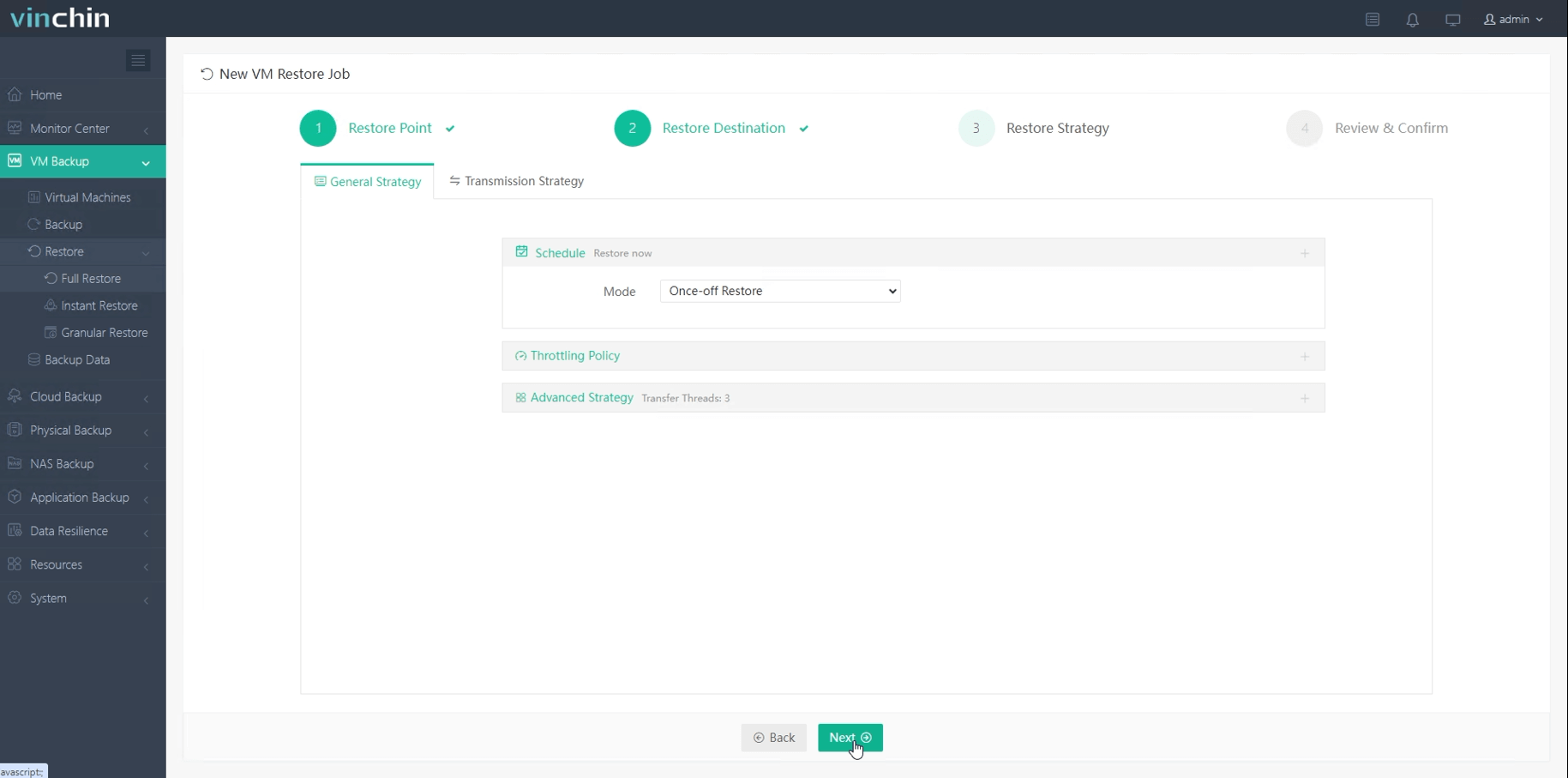Viewport: 1568px width, 778px height.
Task: Click the Physical Backup icon
Action: tap(15, 430)
